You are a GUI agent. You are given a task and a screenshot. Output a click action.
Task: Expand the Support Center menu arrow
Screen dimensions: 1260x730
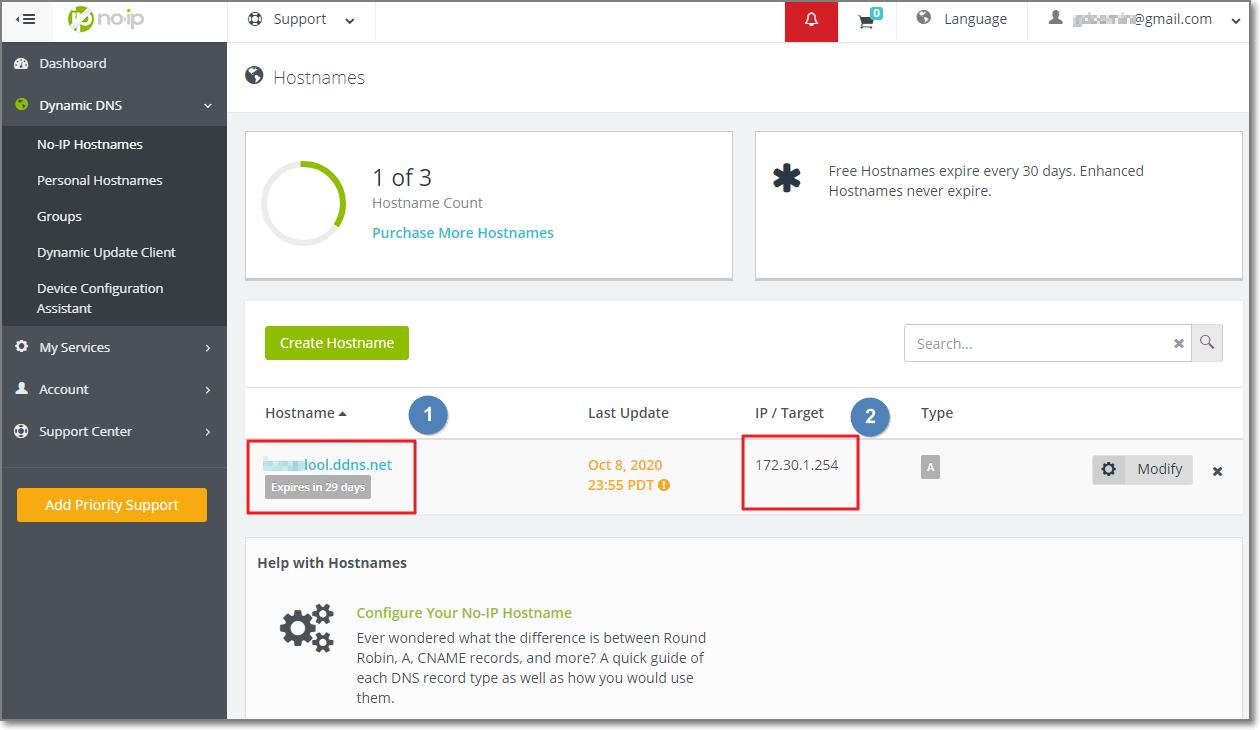[x=208, y=432]
